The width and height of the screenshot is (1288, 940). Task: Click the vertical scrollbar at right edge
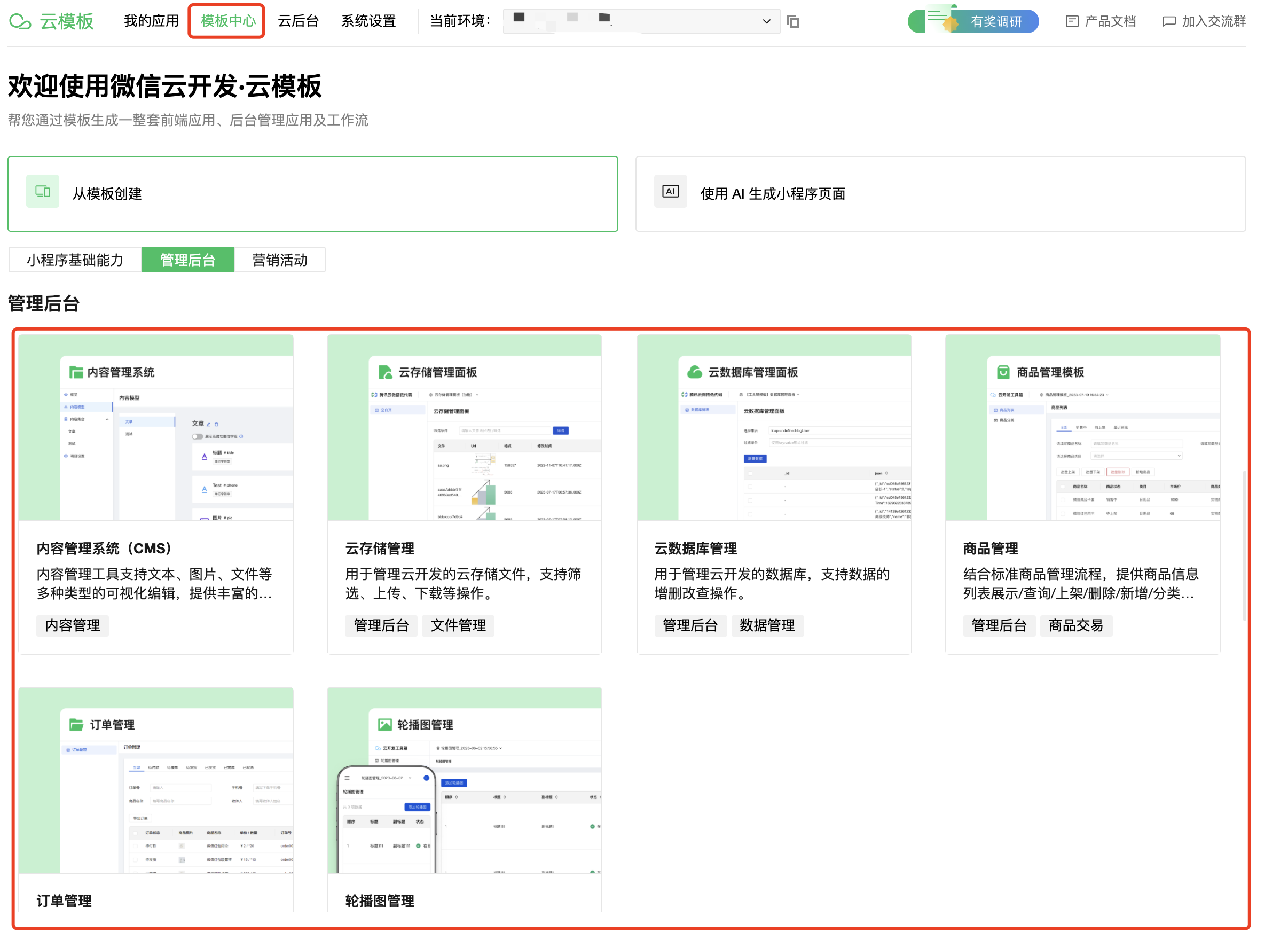pos(1245,546)
